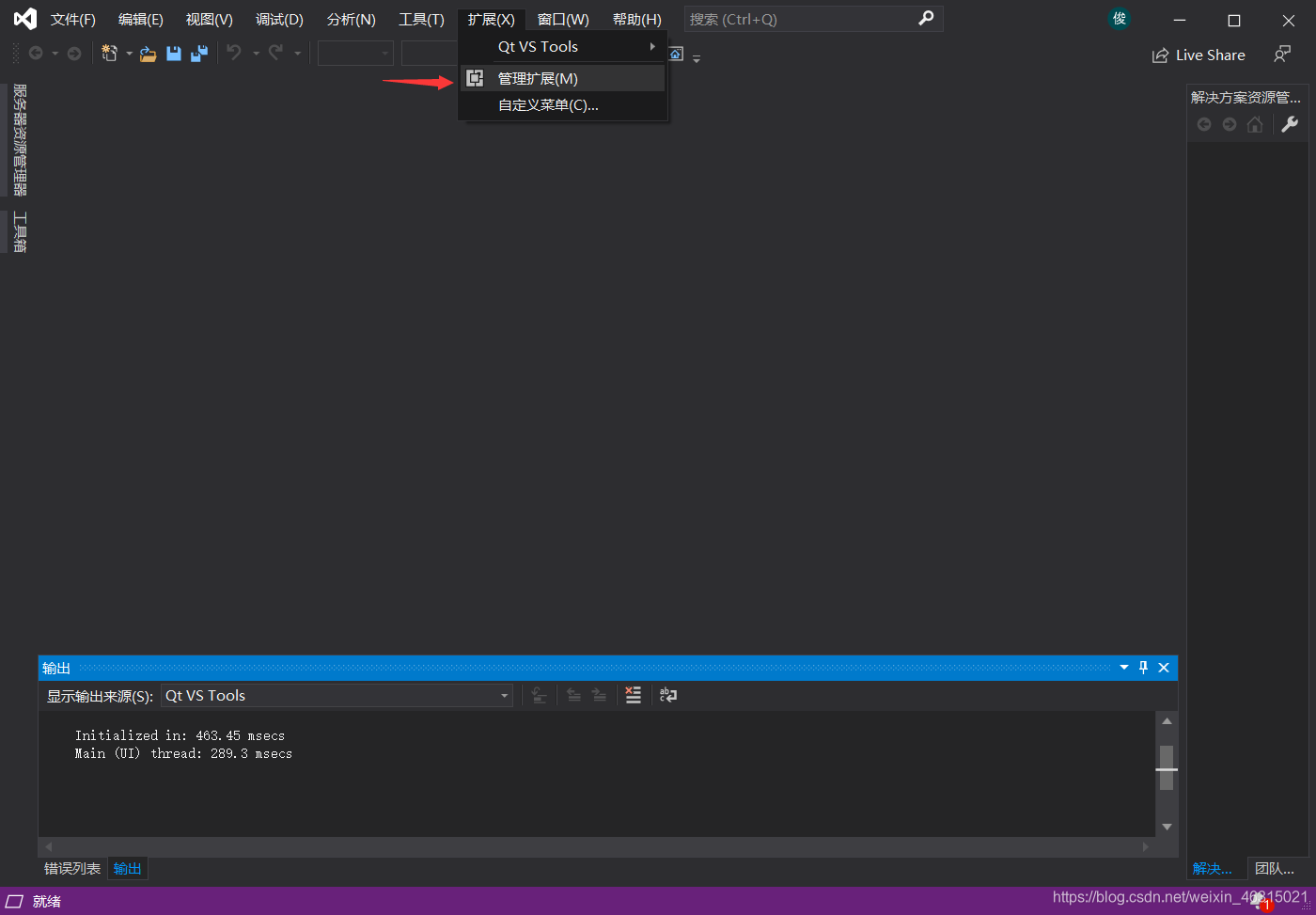This screenshot has width=1316, height=915.
Task: Open the output window position dropdown arrow
Action: pyautogui.click(x=1124, y=668)
